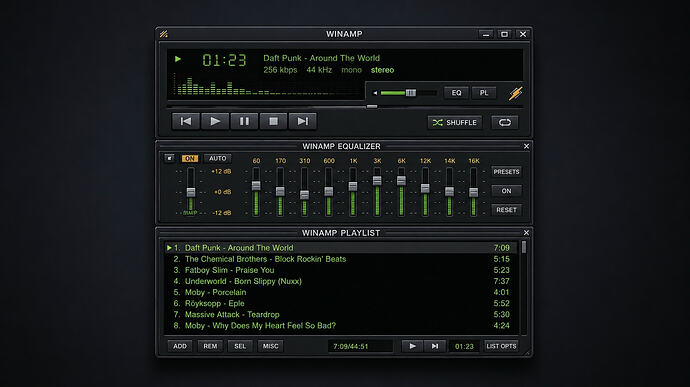Close the Winamp Equalizer panel
Viewport: 690px width, 387px height.
[x=526, y=146]
